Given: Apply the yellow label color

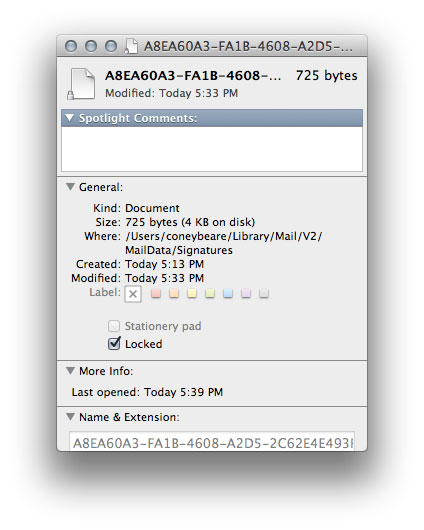Looking at the screenshot, I should pyautogui.click(x=192, y=293).
